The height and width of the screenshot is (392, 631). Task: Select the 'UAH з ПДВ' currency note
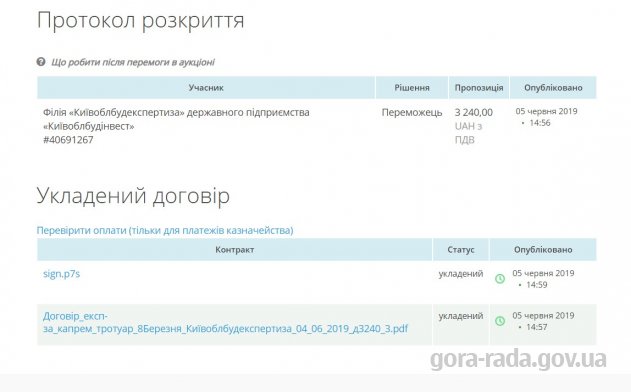click(468, 133)
